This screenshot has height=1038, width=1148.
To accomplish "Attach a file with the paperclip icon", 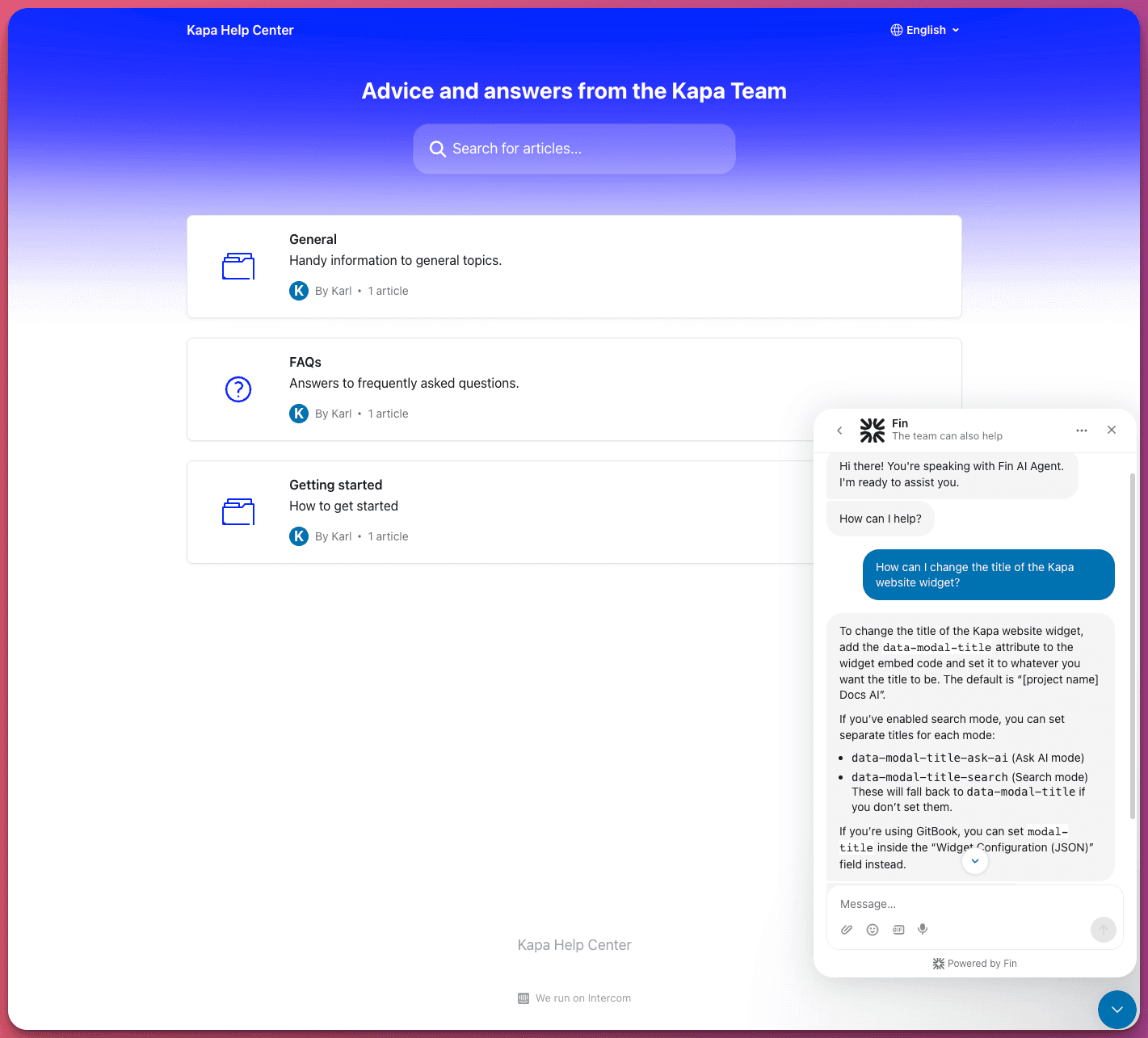I will pyautogui.click(x=847, y=930).
